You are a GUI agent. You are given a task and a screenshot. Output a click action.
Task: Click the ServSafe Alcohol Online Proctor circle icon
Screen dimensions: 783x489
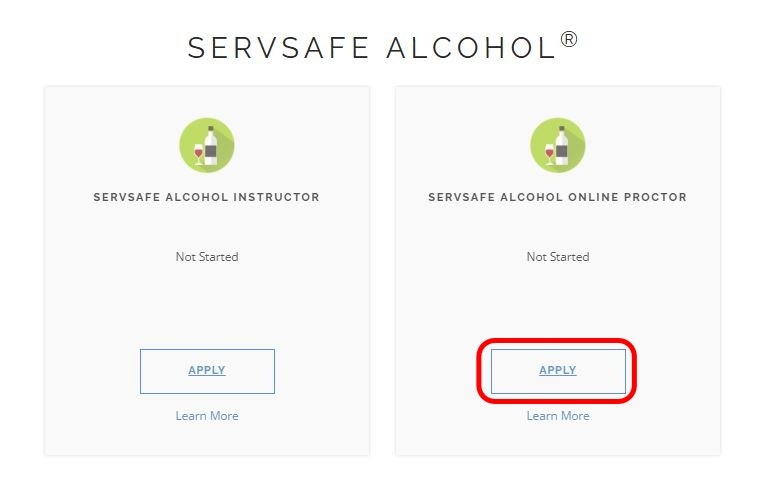pos(558,145)
